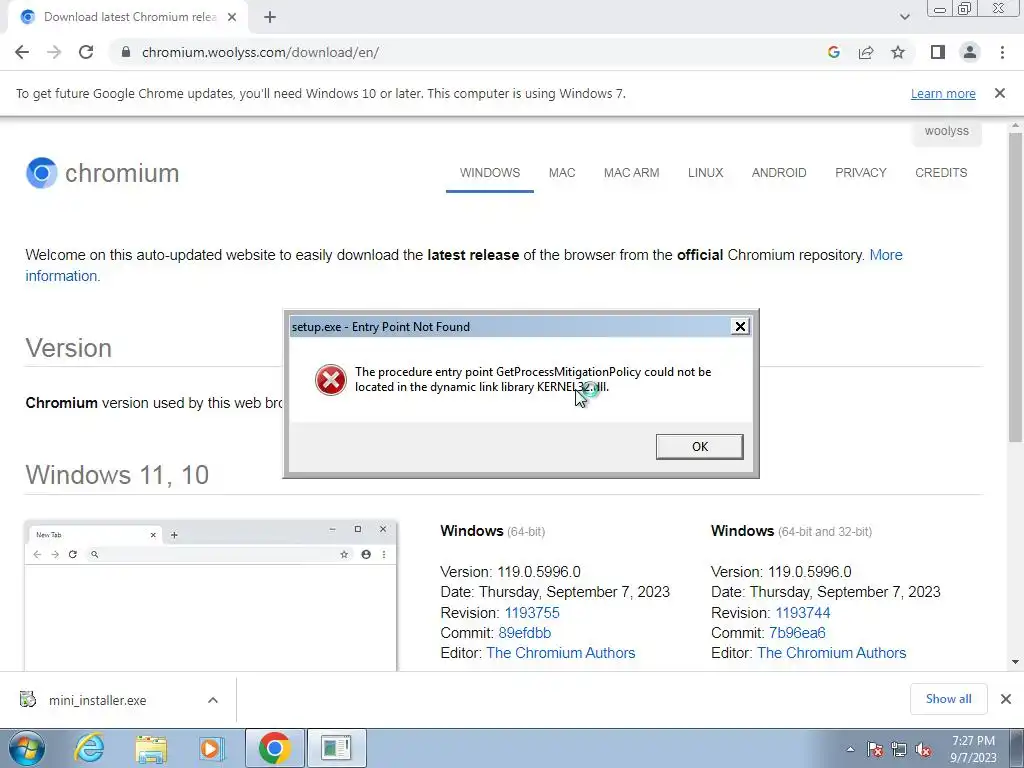1024x768 pixels.
Task: Switch to Chrome taskbar button
Action: point(274,748)
